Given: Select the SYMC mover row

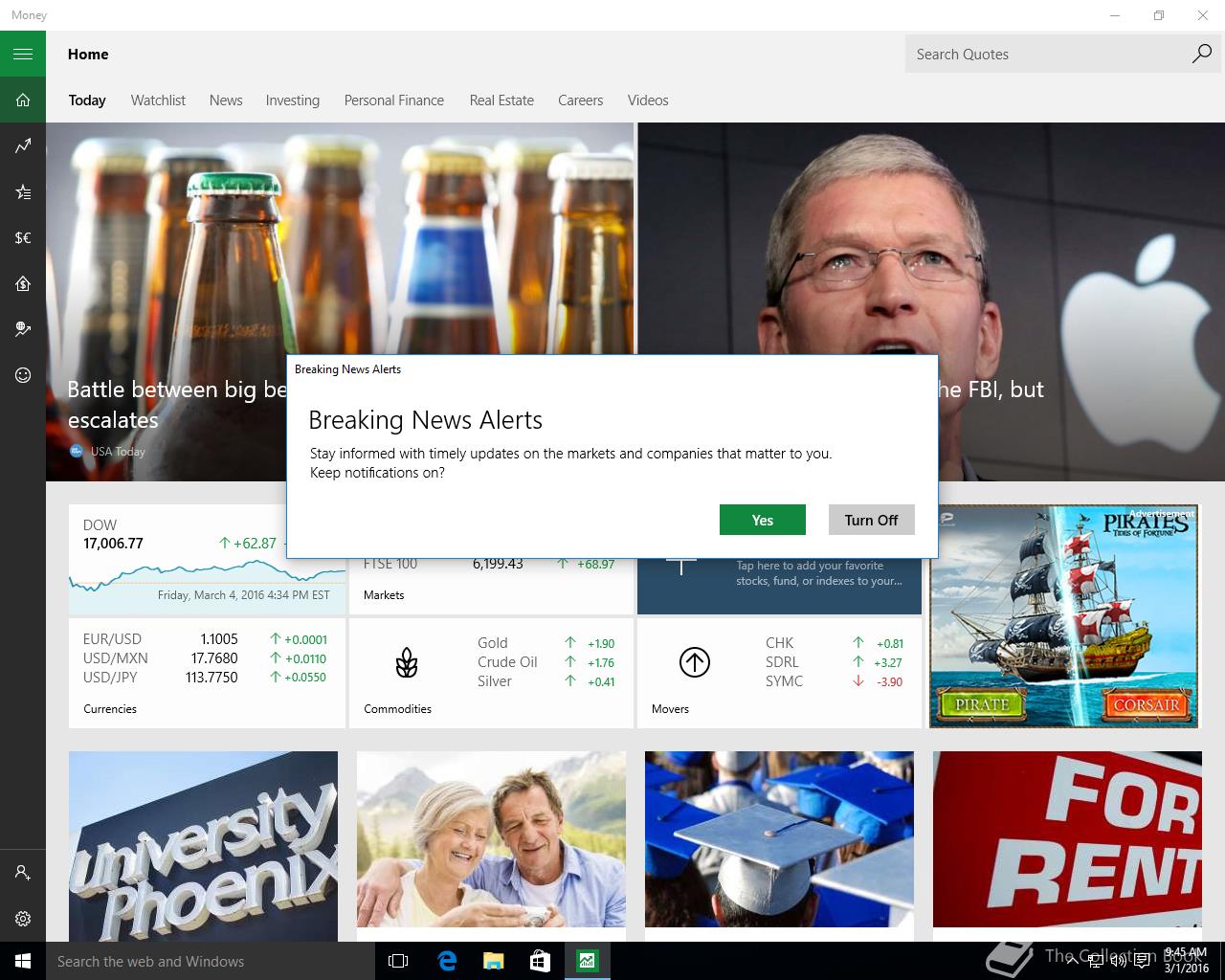Looking at the screenshot, I should coord(835,681).
